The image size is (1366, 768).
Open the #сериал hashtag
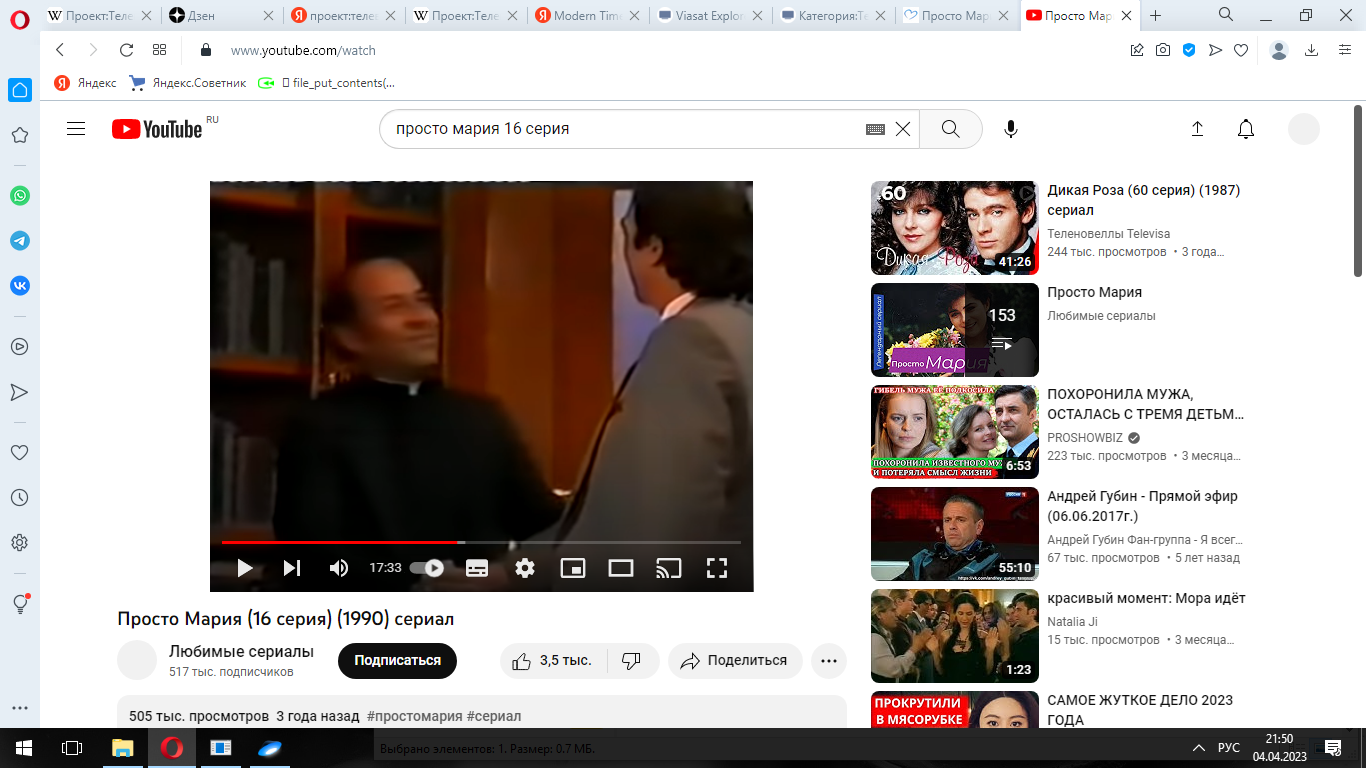pyautogui.click(x=494, y=716)
